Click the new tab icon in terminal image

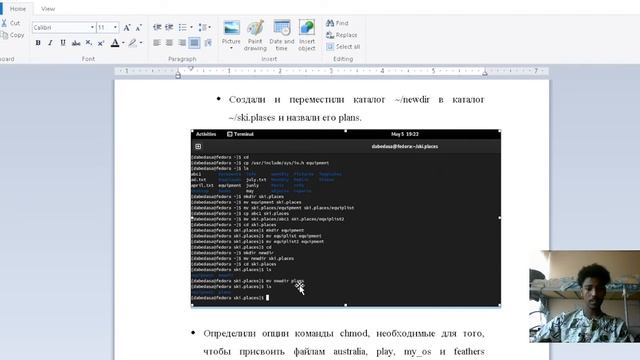coord(198,147)
